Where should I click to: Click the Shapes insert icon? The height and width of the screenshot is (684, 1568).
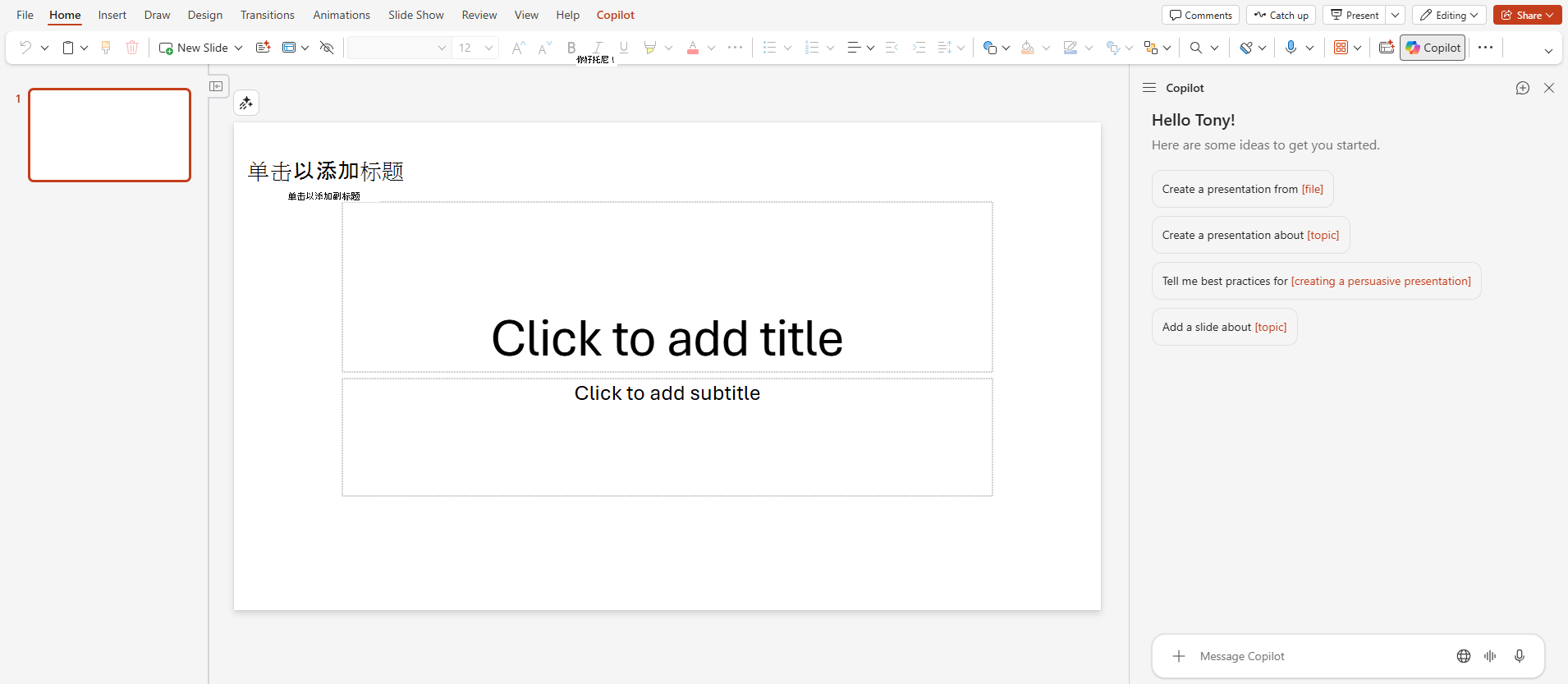pyautogui.click(x=990, y=48)
